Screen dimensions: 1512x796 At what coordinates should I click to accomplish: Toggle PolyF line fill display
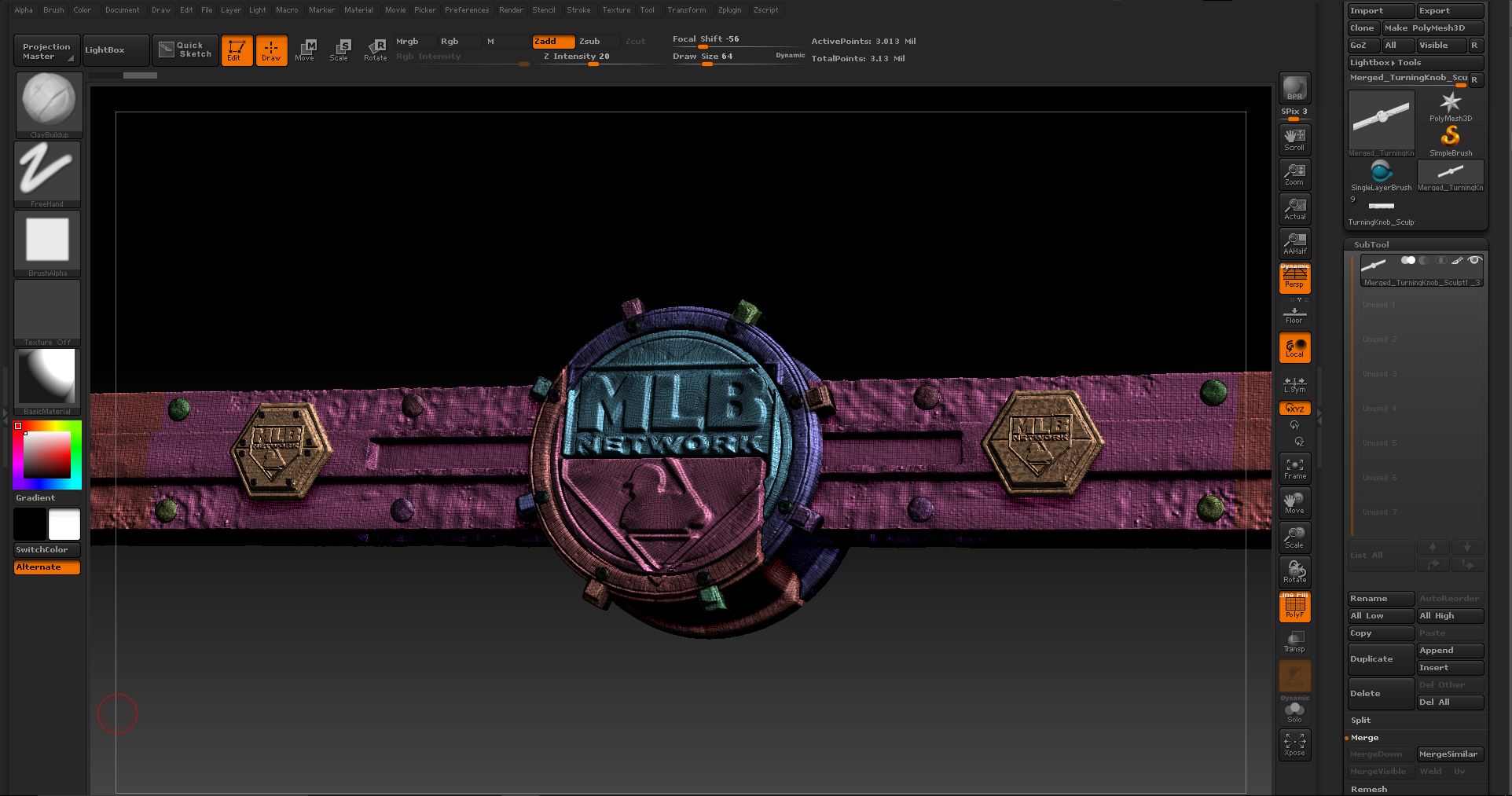tap(1294, 606)
